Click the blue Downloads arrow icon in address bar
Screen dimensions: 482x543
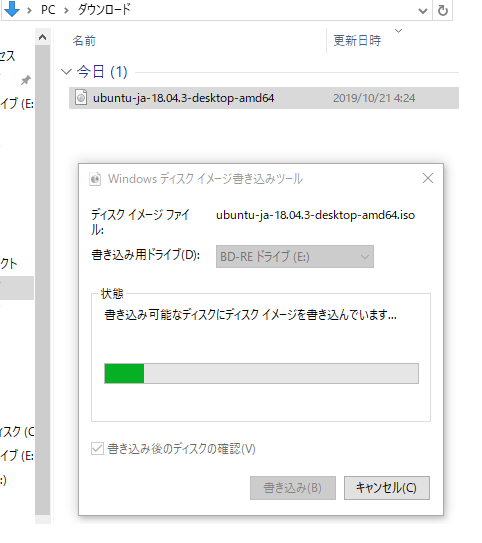[x=12, y=9]
